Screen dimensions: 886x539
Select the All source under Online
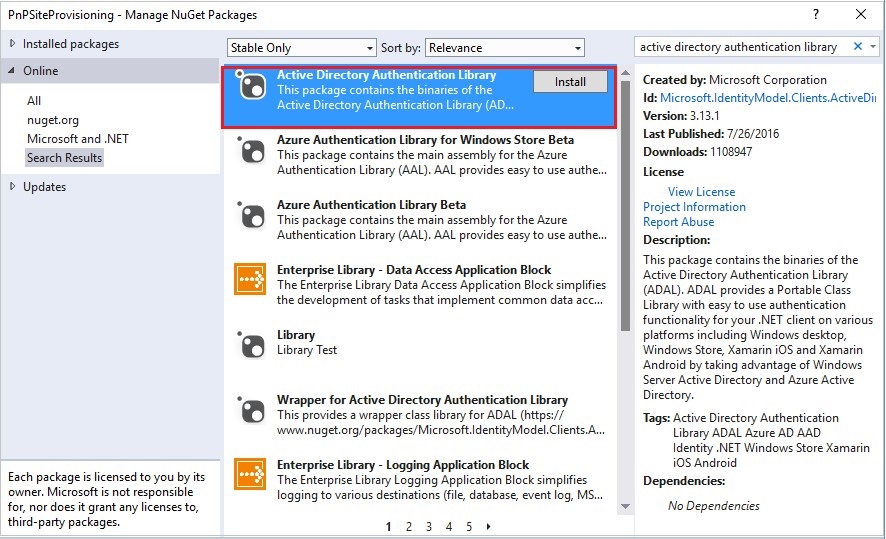click(x=34, y=101)
